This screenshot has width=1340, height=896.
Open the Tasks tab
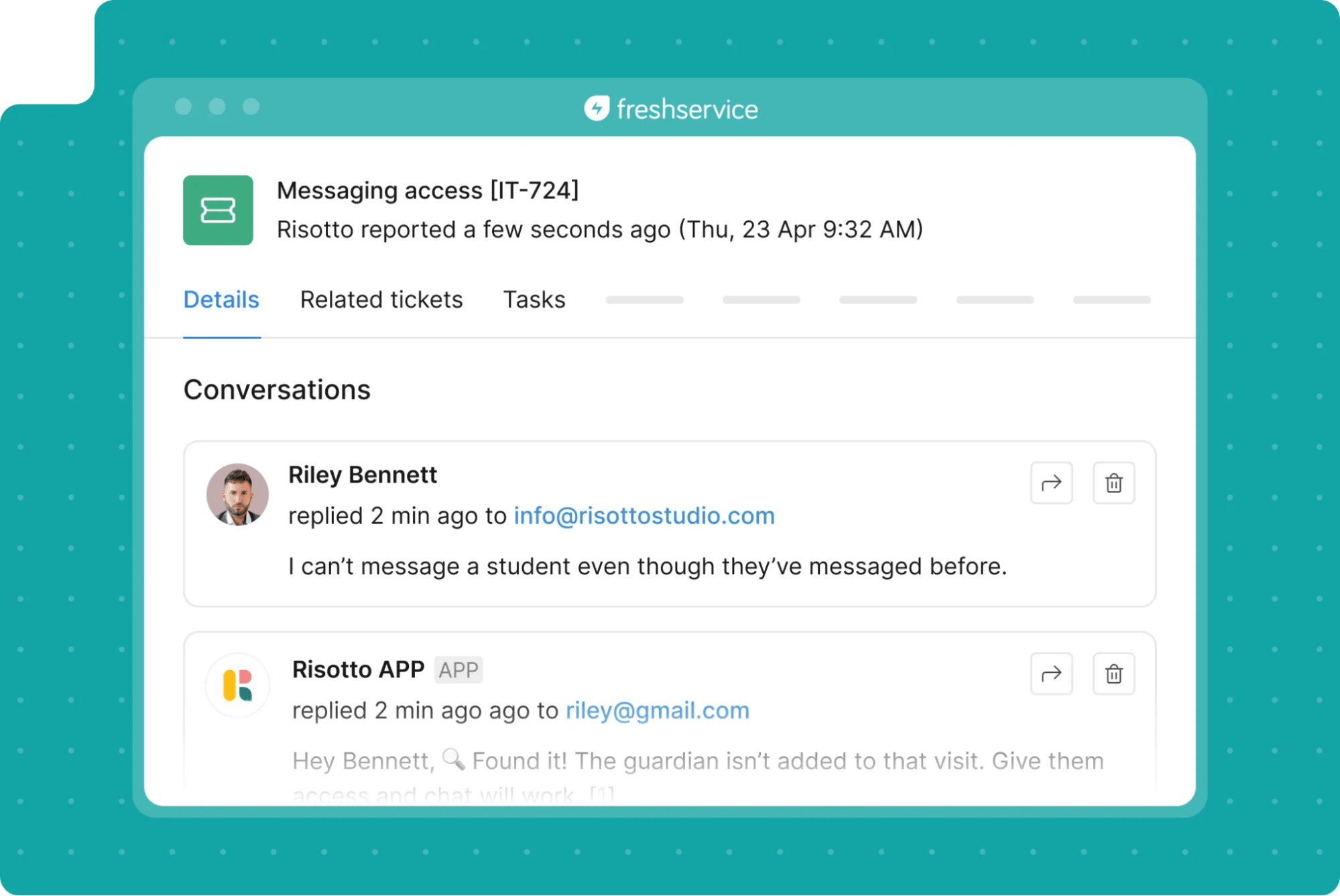point(534,300)
